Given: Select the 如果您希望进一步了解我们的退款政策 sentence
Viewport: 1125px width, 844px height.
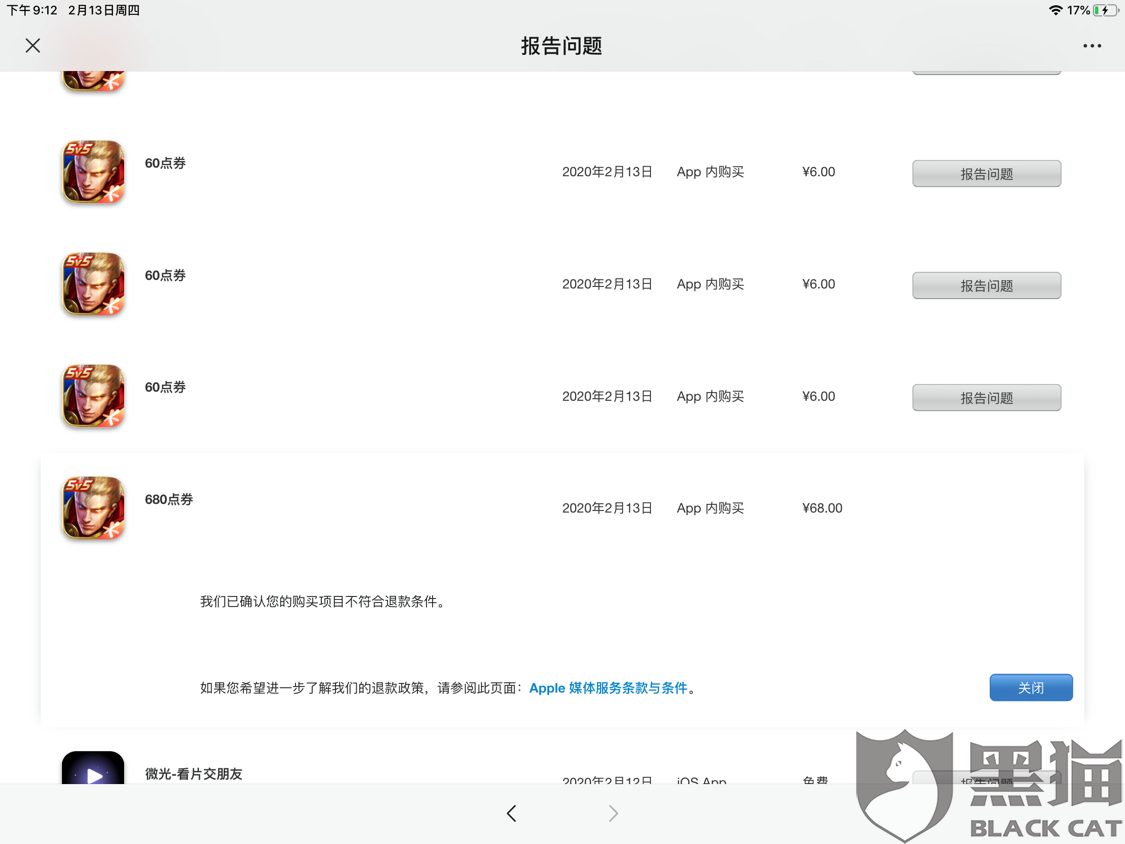Looking at the screenshot, I should coord(360,688).
